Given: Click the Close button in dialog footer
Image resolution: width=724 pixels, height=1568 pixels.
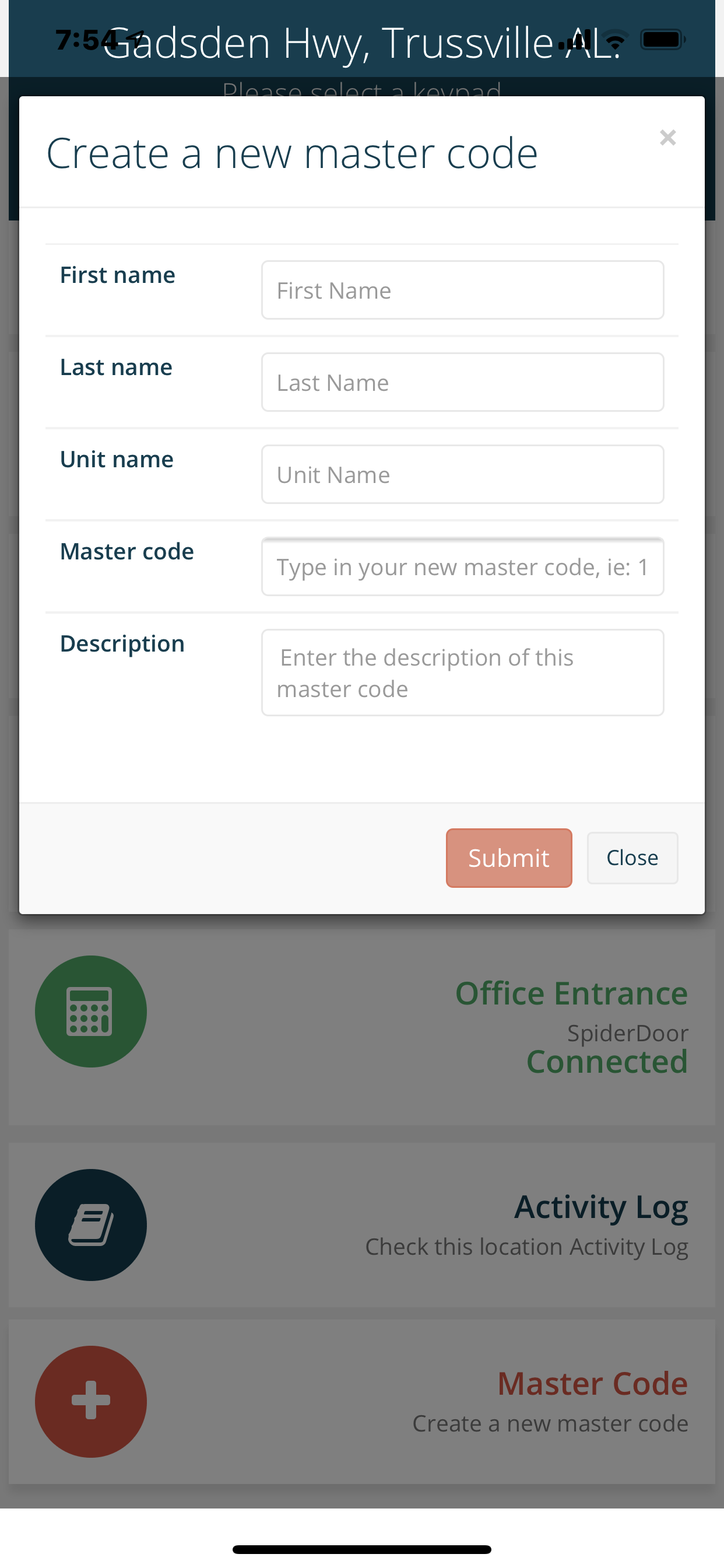Looking at the screenshot, I should click(632, 858).
